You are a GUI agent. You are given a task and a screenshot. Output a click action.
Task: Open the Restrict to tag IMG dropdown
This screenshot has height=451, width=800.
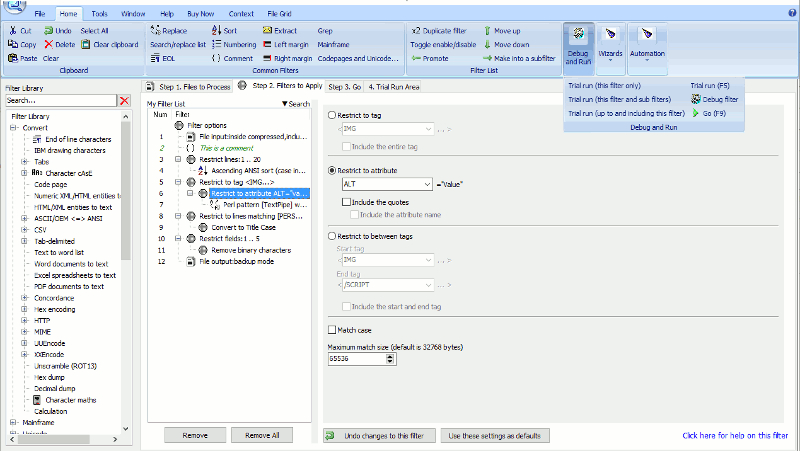click(428, 129)
